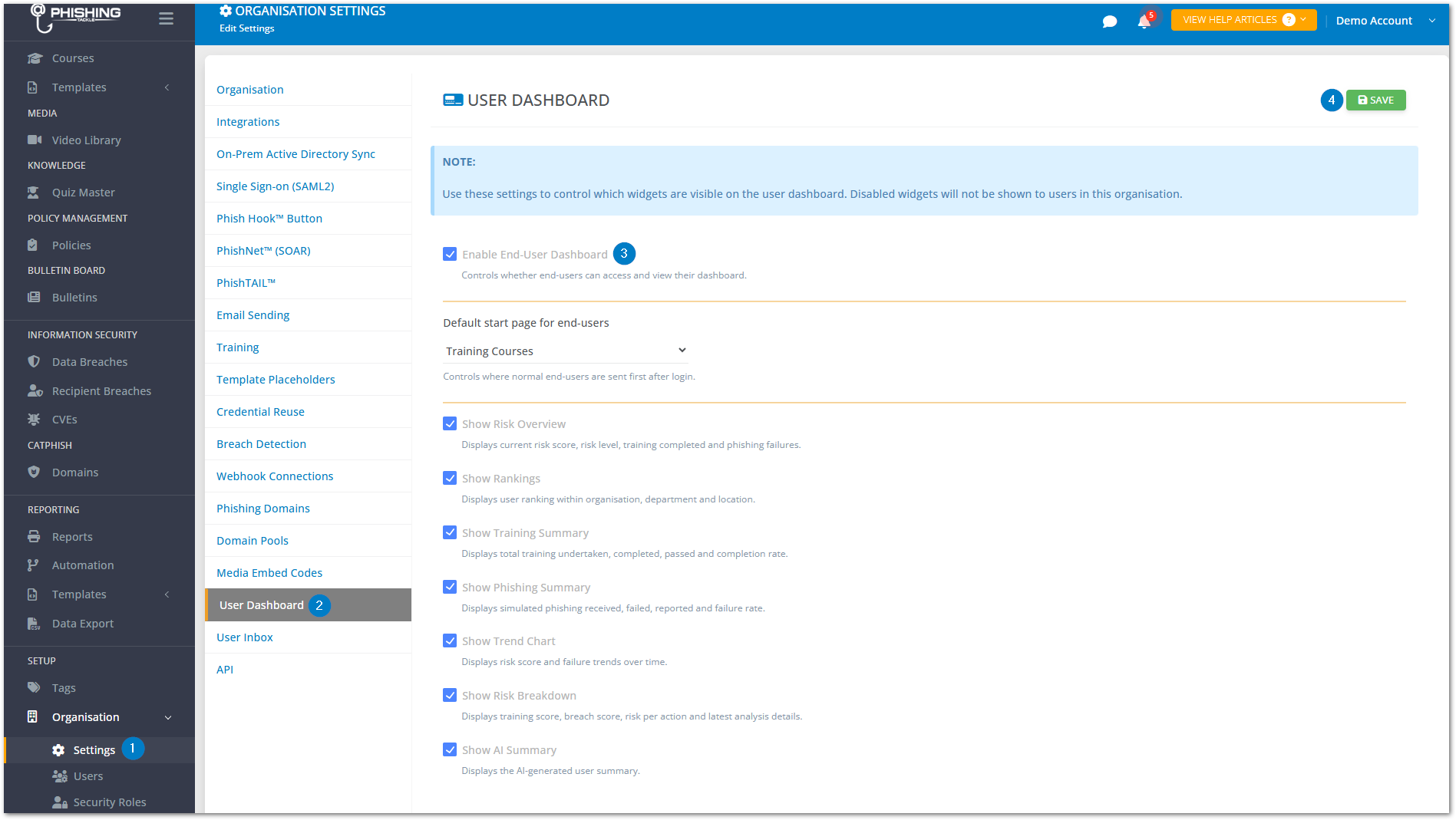The width and height of the screenshot is (1456, 820).
Task: Click the Users group icon
Action: click(x=60, y=776)
